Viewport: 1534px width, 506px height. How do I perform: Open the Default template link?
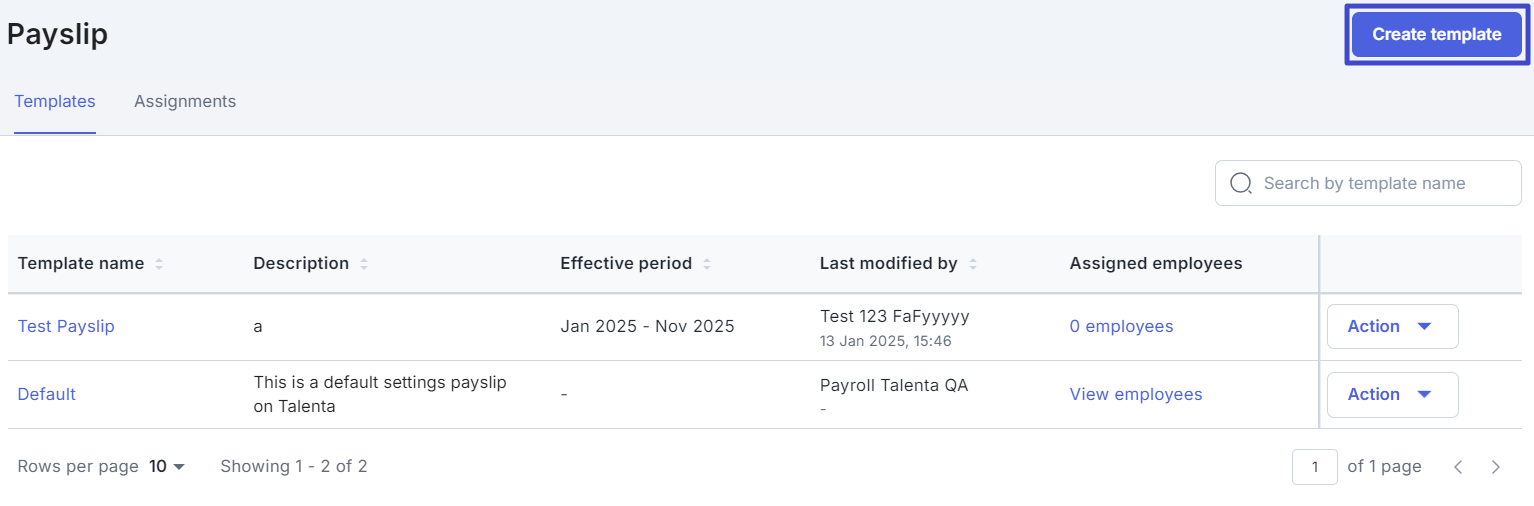coord(47,394)
